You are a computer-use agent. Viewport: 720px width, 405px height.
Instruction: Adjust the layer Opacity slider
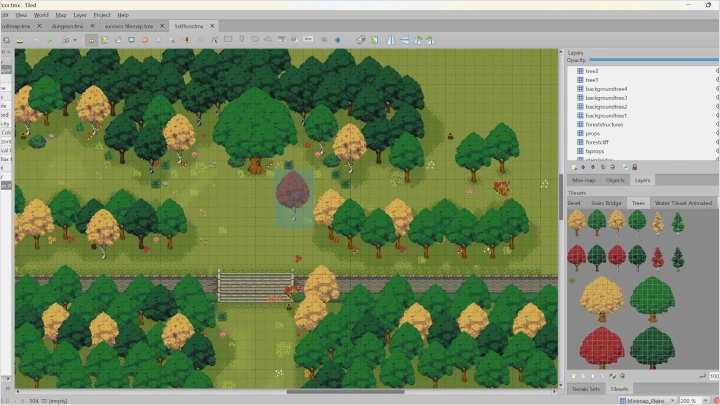click(x=650, y=60)
